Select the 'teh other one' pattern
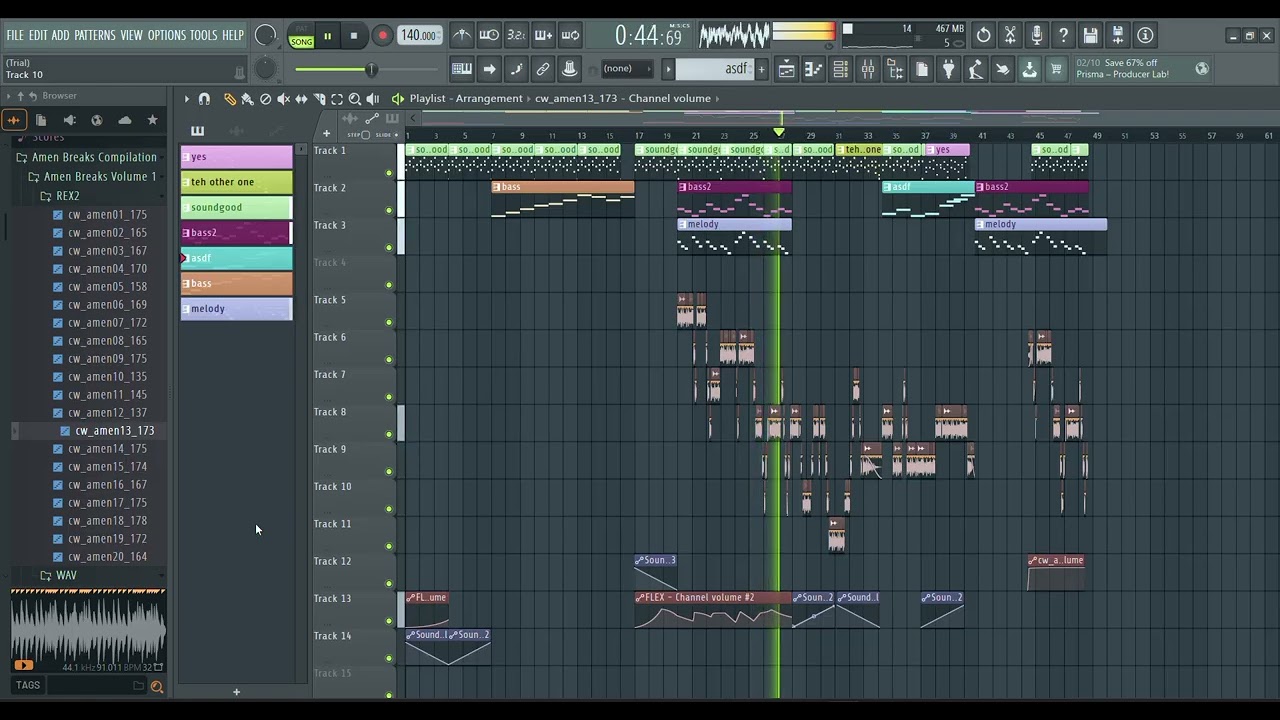This screenshot has width=1280, height=720. pyautogui.click(x=236, y=182)
